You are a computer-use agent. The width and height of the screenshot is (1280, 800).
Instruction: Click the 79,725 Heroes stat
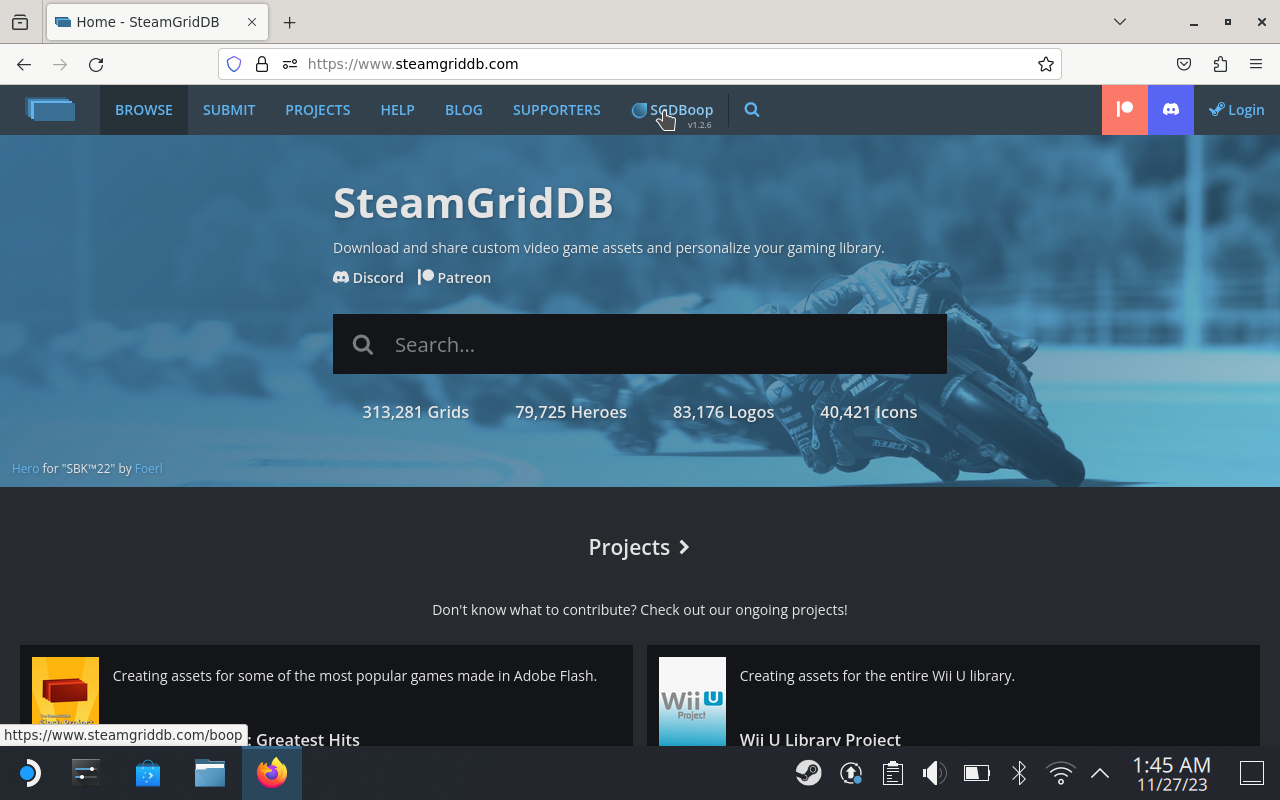[571, 412]
